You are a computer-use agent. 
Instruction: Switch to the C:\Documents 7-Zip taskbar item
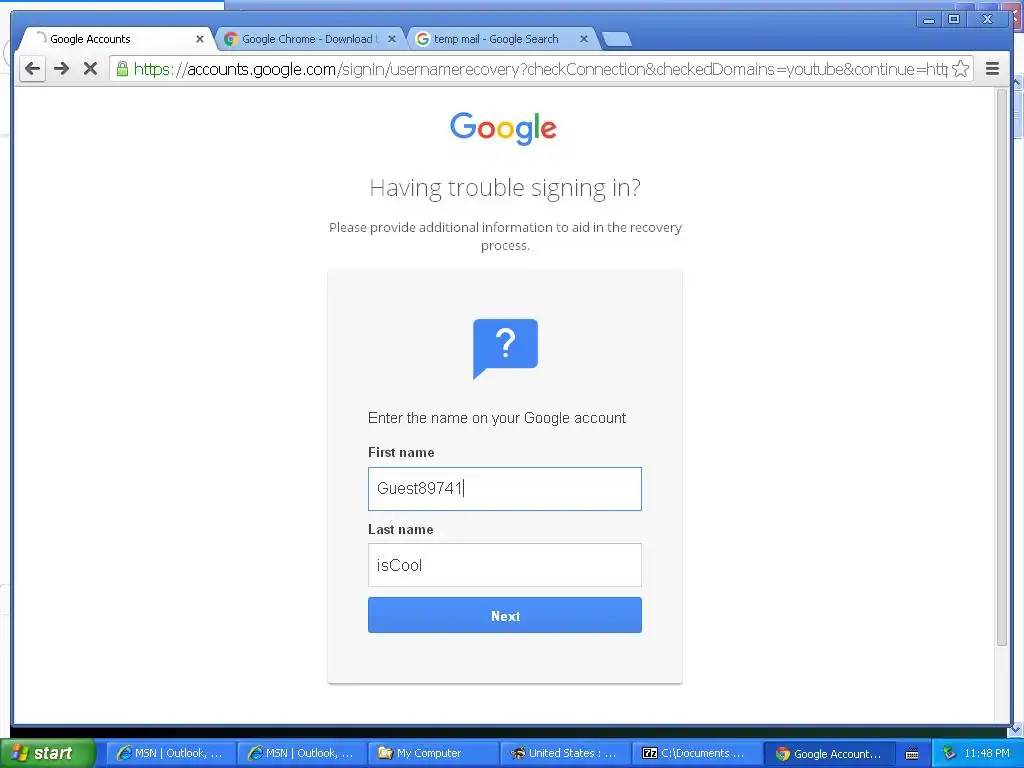click(x=696, y=753)
